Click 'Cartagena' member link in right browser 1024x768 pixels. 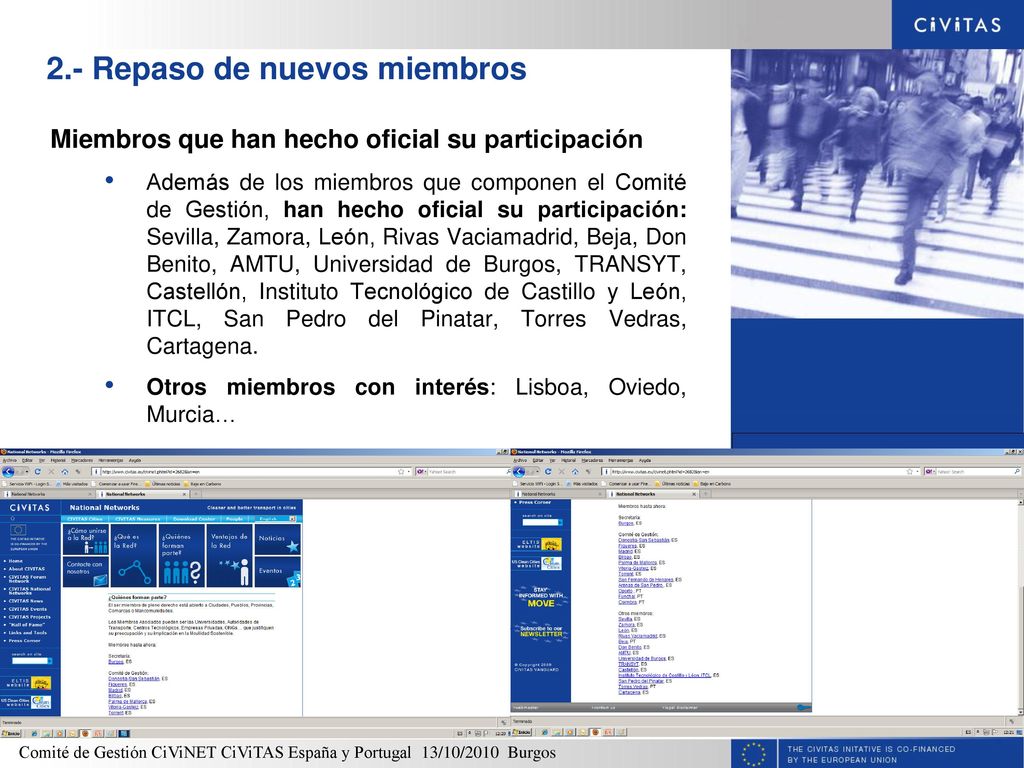[630, 692]
